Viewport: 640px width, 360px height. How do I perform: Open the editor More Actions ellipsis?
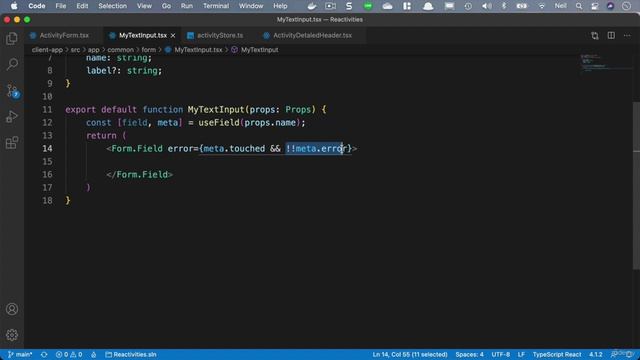pos(627,36)
